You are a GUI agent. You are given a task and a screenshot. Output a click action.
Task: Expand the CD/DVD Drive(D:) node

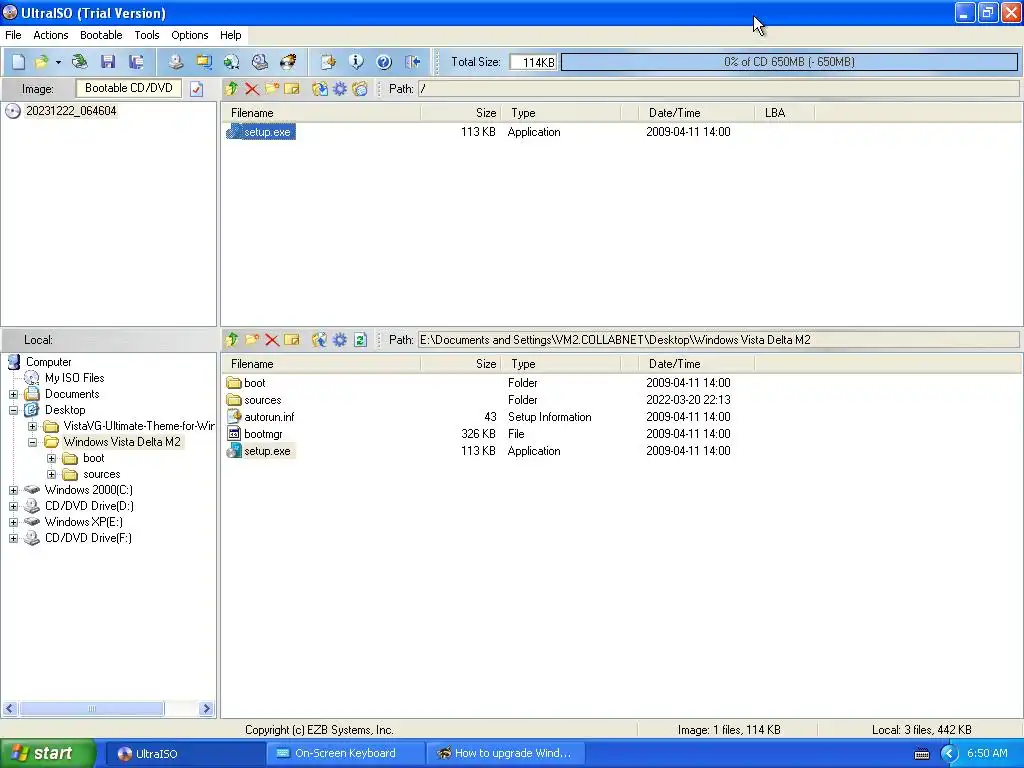13,506
